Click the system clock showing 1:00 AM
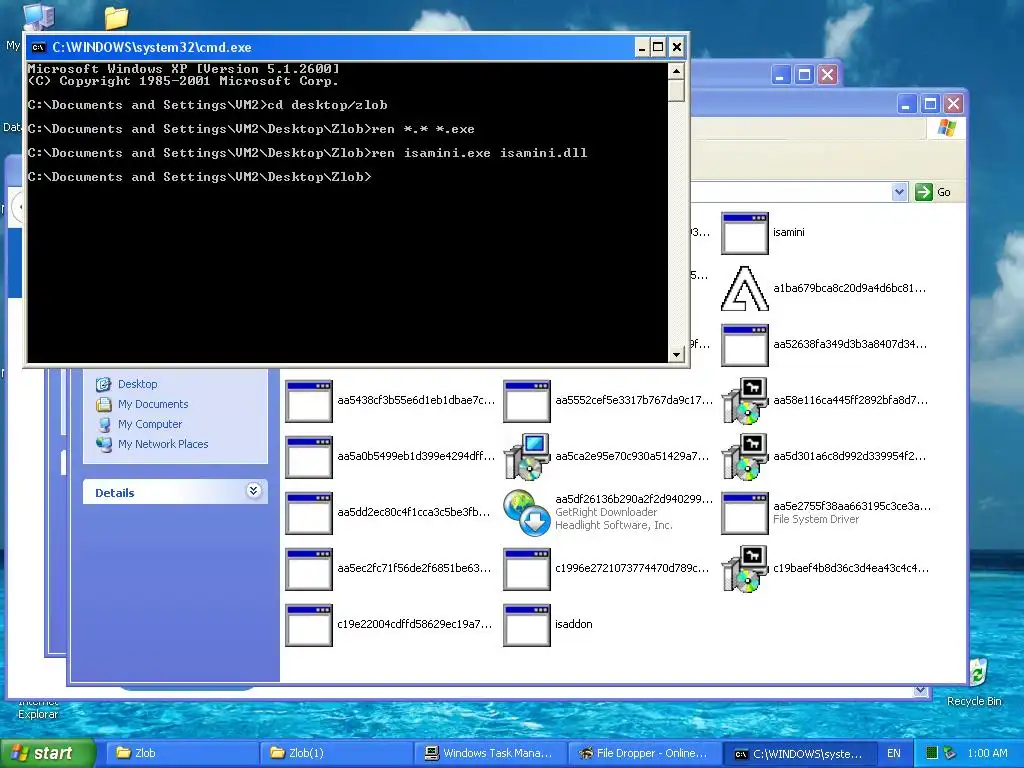 [987, 753]
